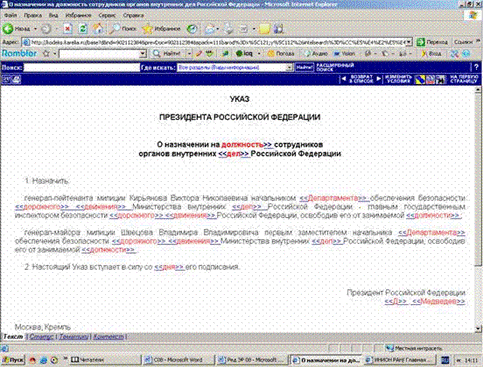Click the Вход login item in the Rambler bar
The image size is (483, 367).
tap(431, 53)
